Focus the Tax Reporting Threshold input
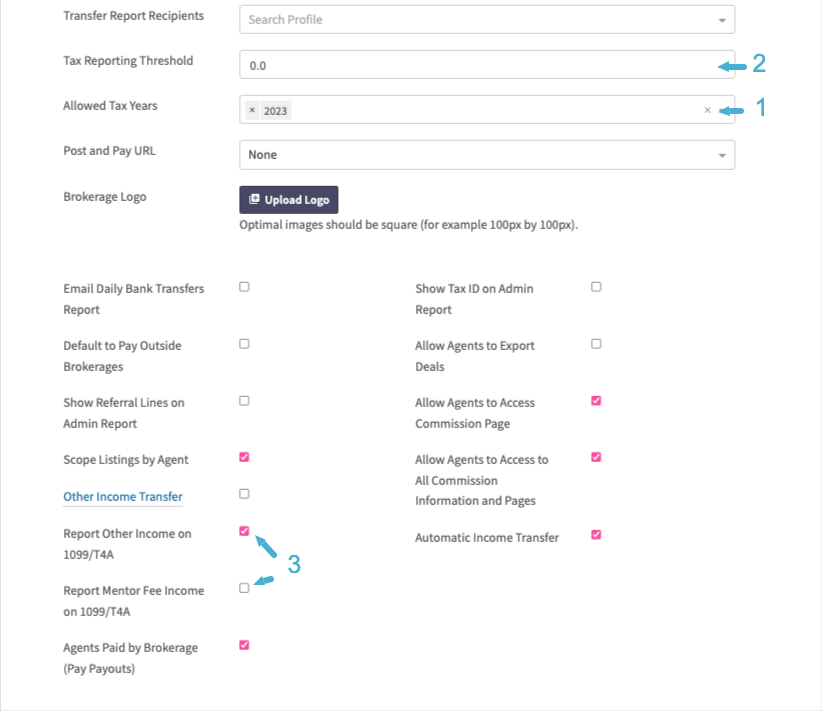 tap(487, 64)
